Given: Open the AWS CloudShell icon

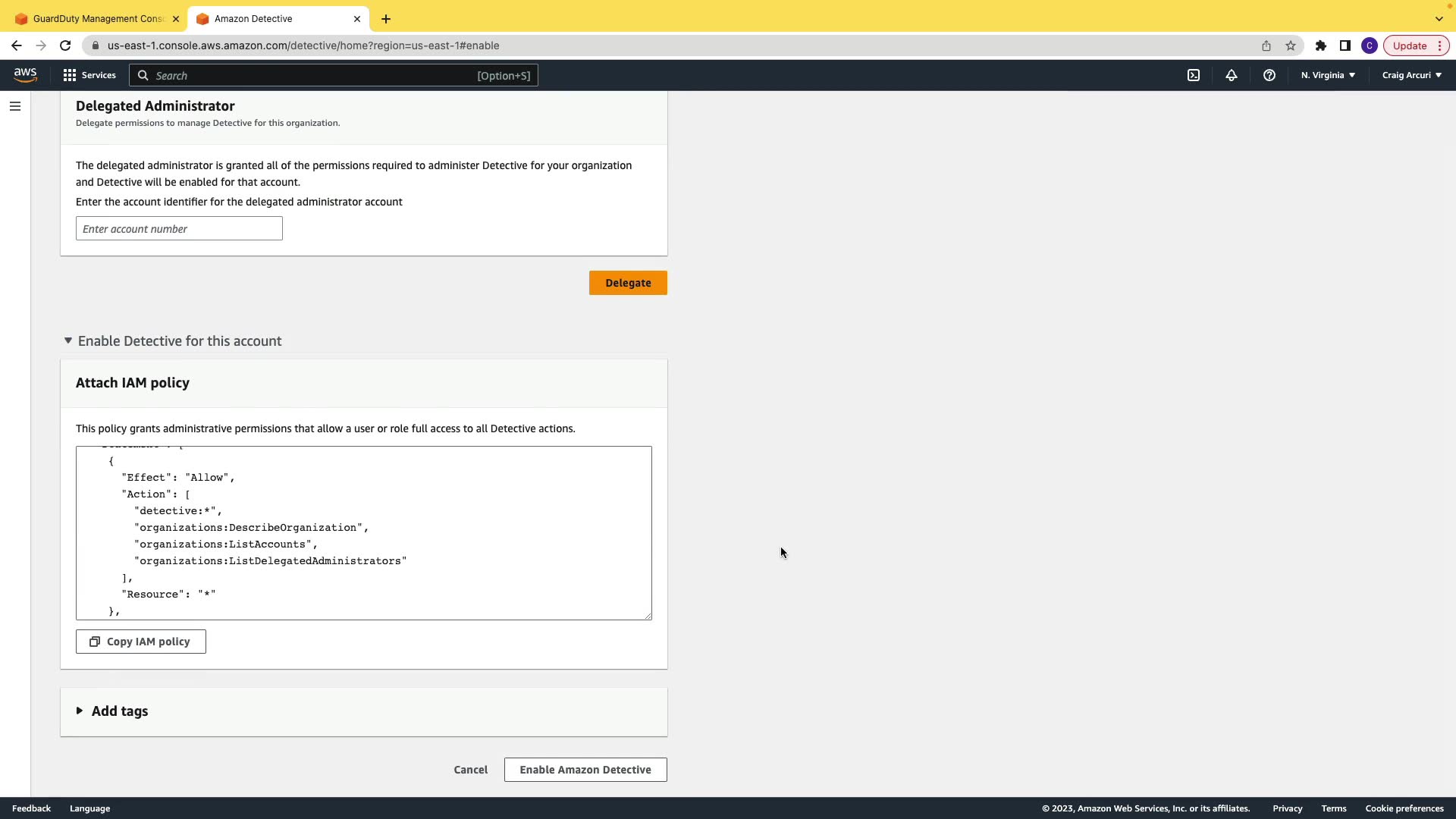Looking at the screenshot, I should pos(1194,75).
